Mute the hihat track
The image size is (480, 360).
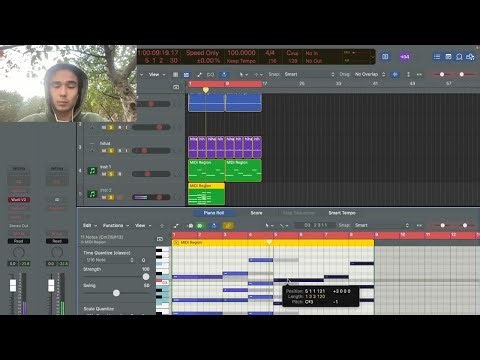tap(104, 151)
